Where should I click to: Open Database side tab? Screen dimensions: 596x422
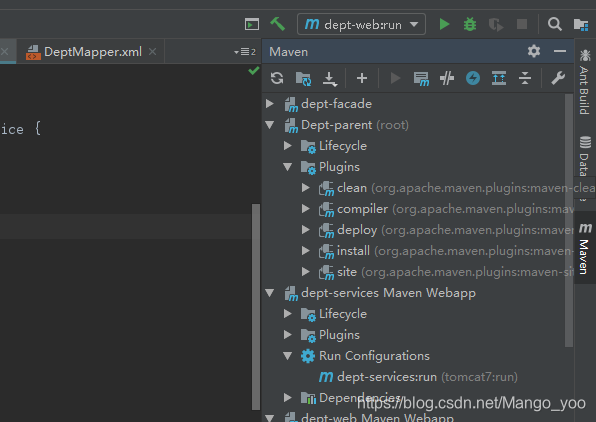point(585,156)
